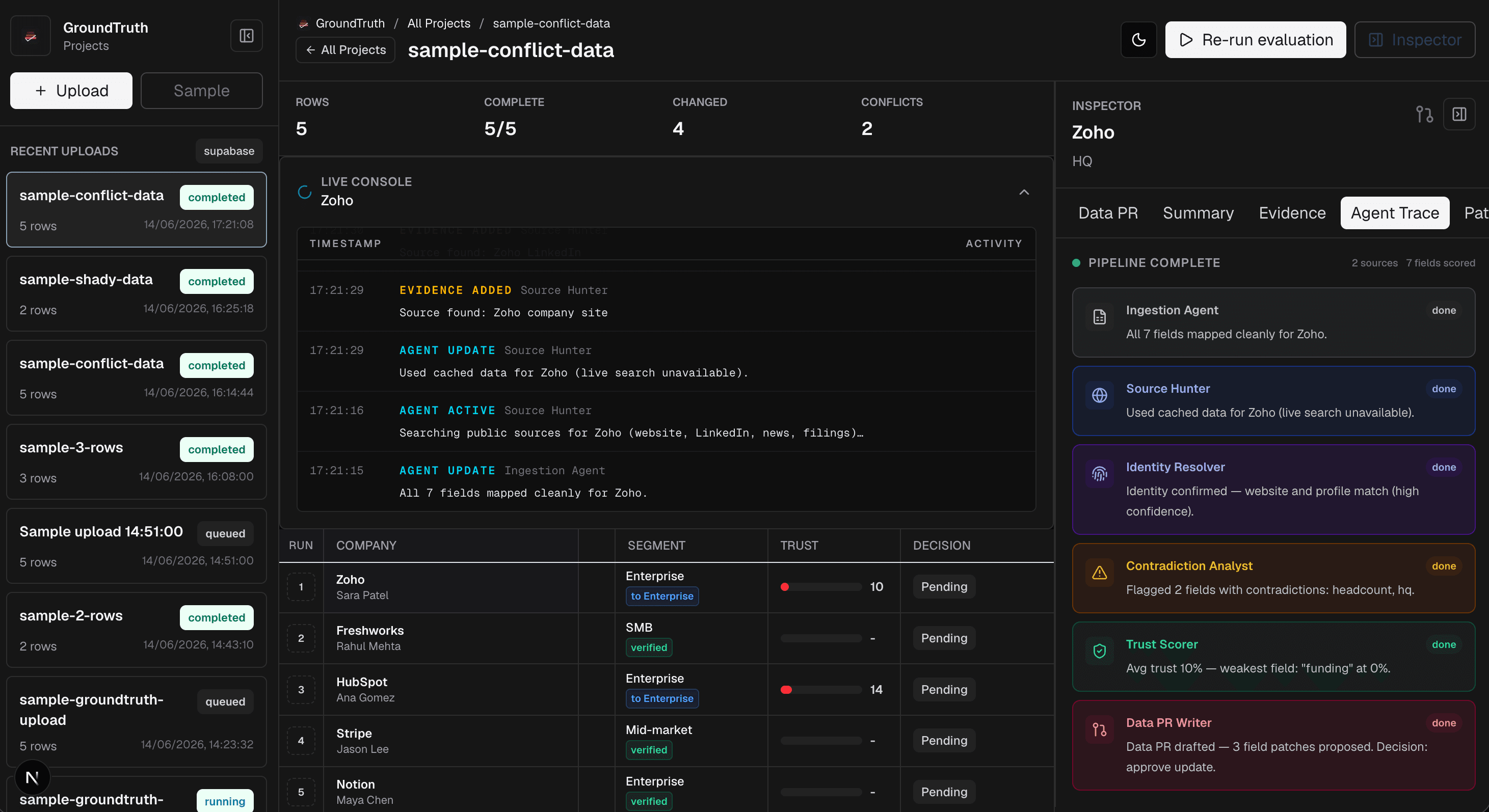The width and height of the screenshot is (1489, 812).
Task: Click the Source Hunter globe icon
Action: (1099, 395)
